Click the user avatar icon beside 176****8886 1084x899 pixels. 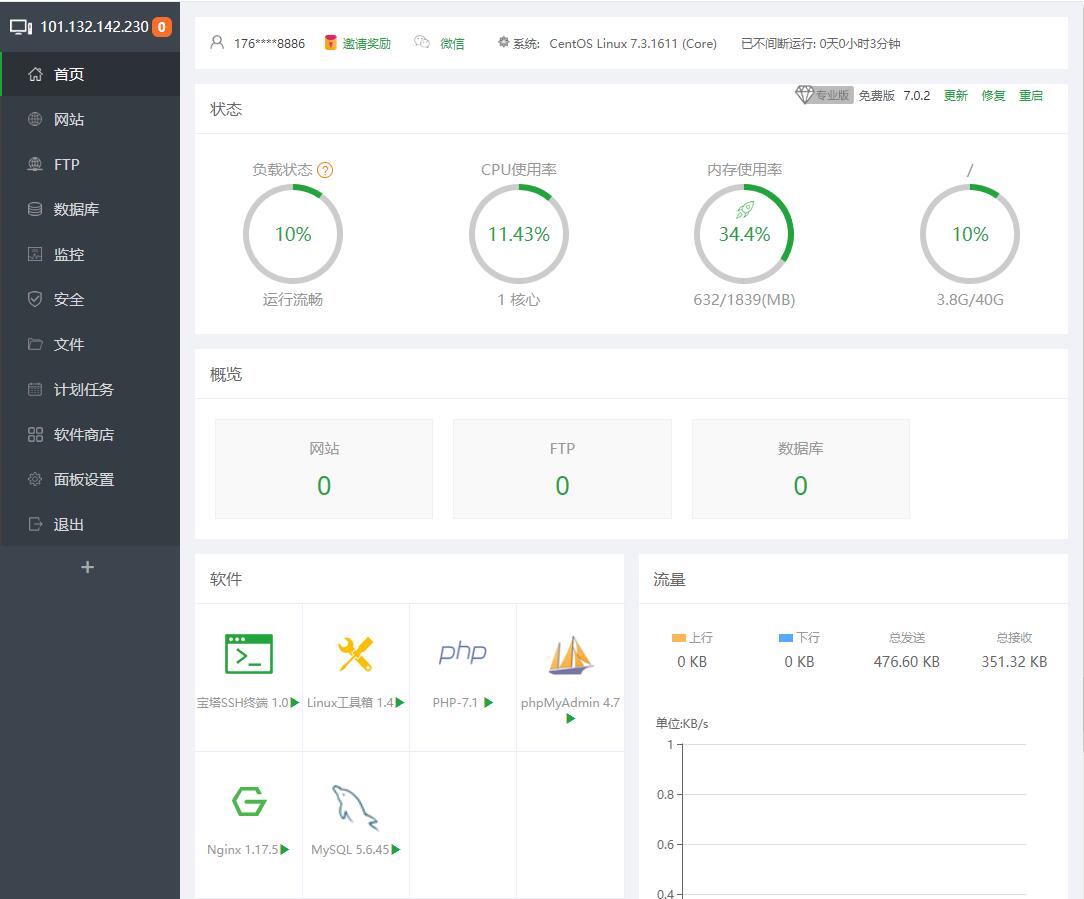217,43
